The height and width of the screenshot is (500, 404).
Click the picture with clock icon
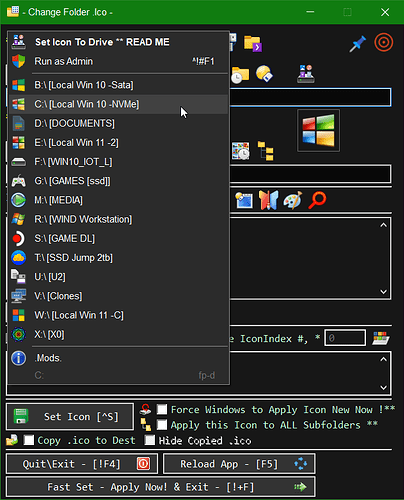241,151
